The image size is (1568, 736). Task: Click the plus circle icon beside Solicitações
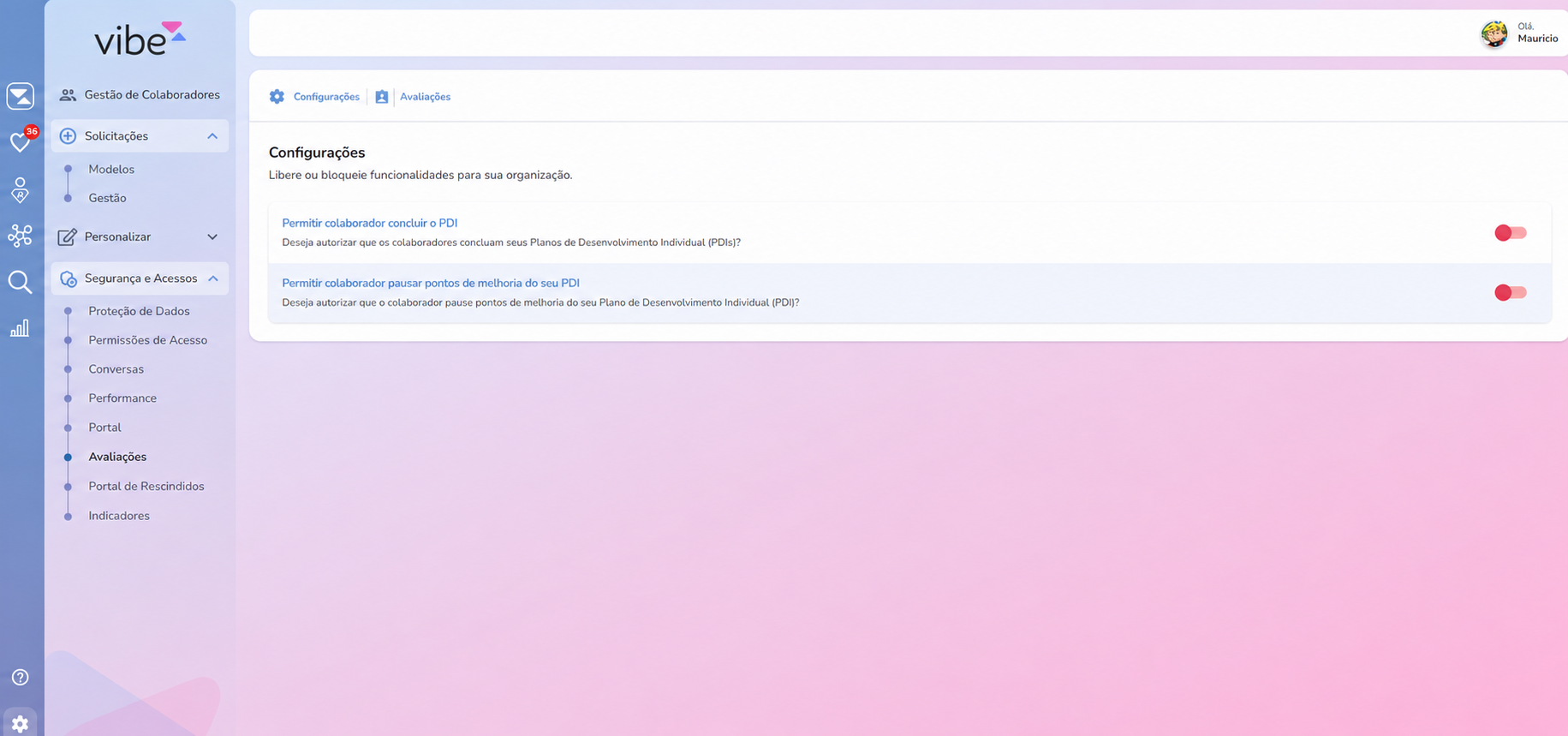click(68, 136)
